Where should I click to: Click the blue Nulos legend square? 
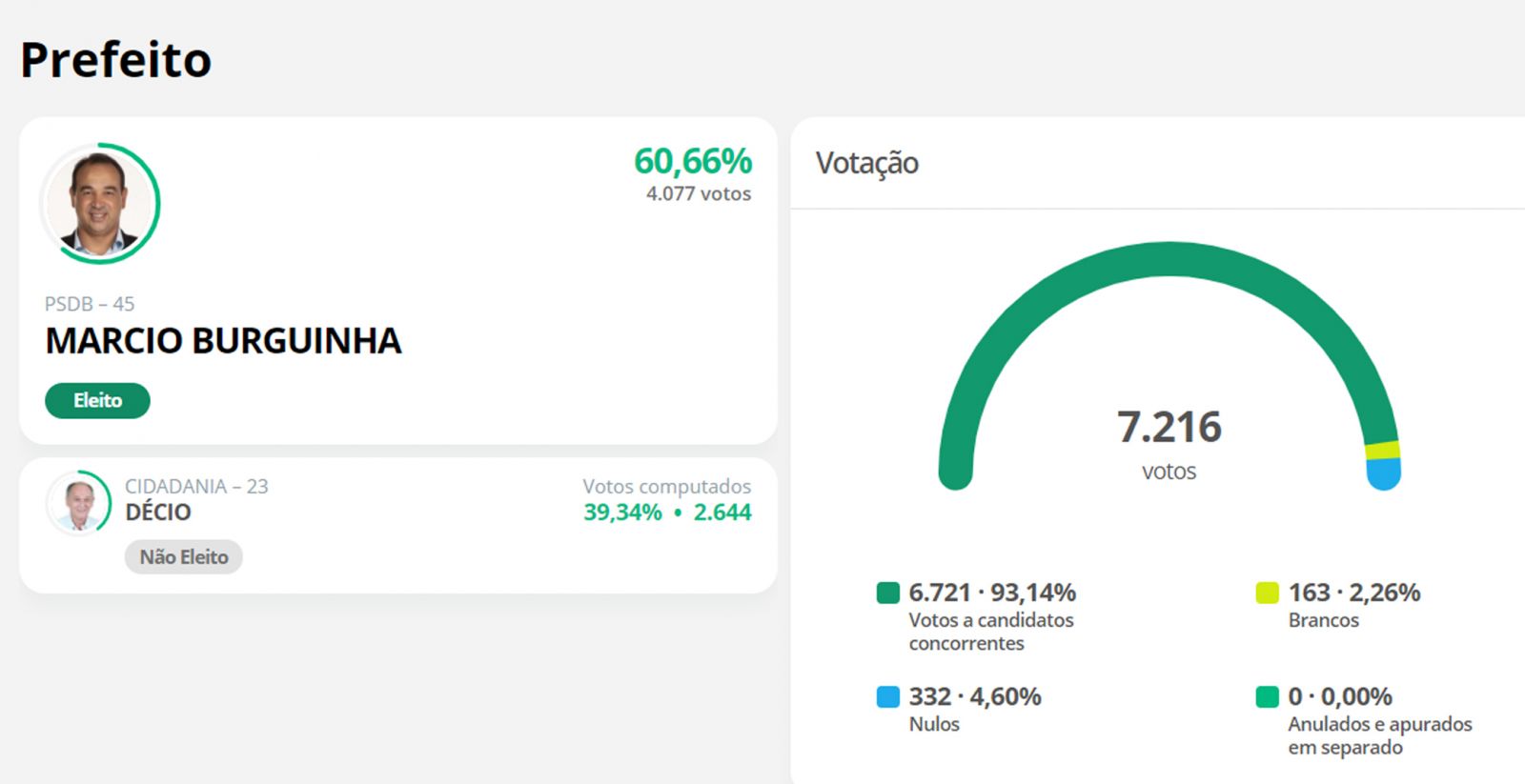(887, 697)
